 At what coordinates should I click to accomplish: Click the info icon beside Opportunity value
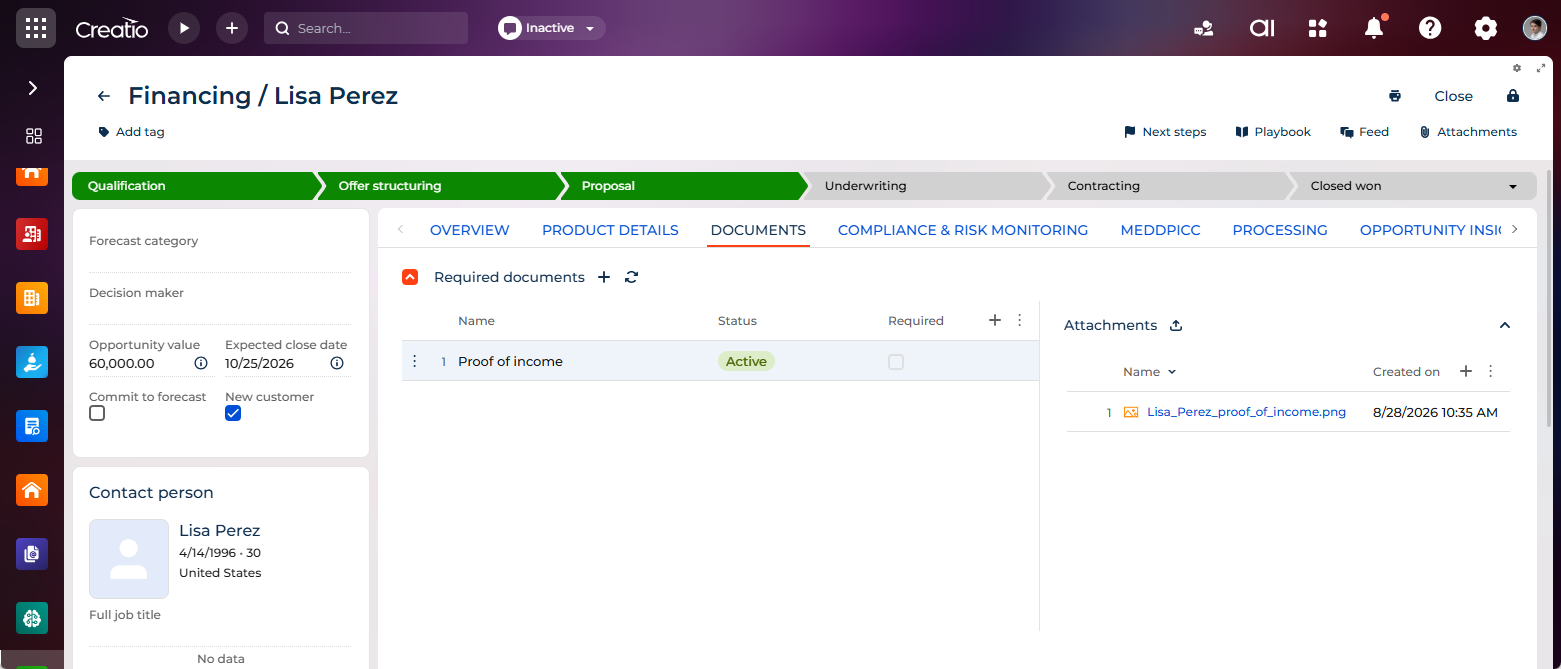tap(201, 363)
